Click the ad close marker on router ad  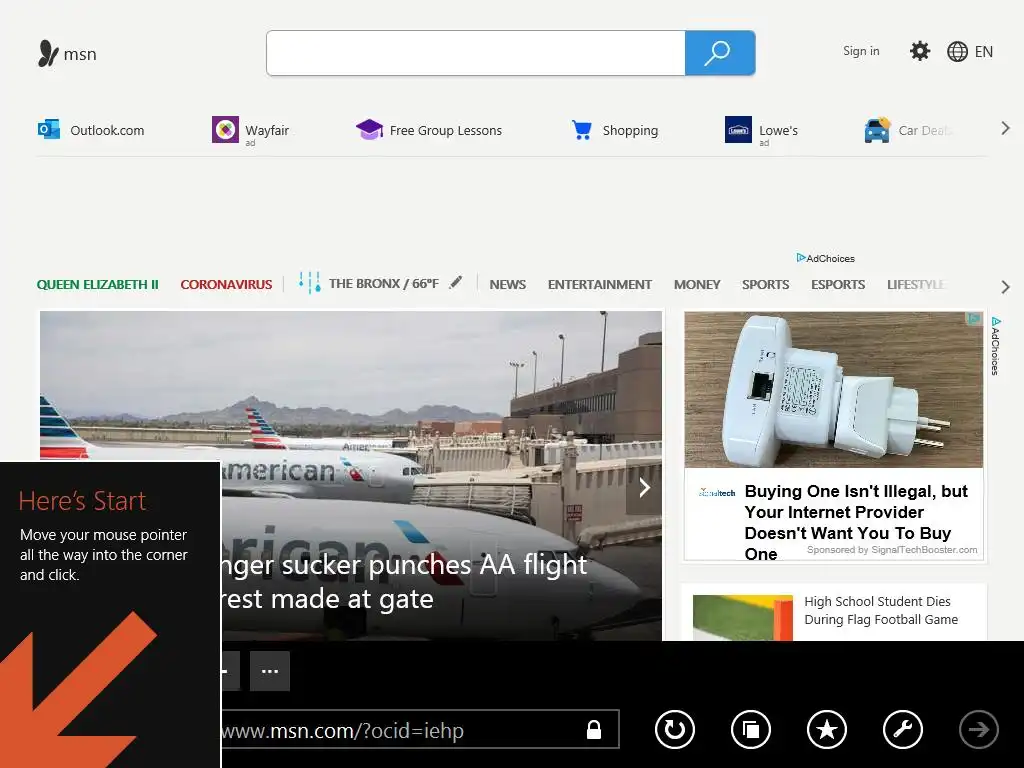(x=974, y=319)
